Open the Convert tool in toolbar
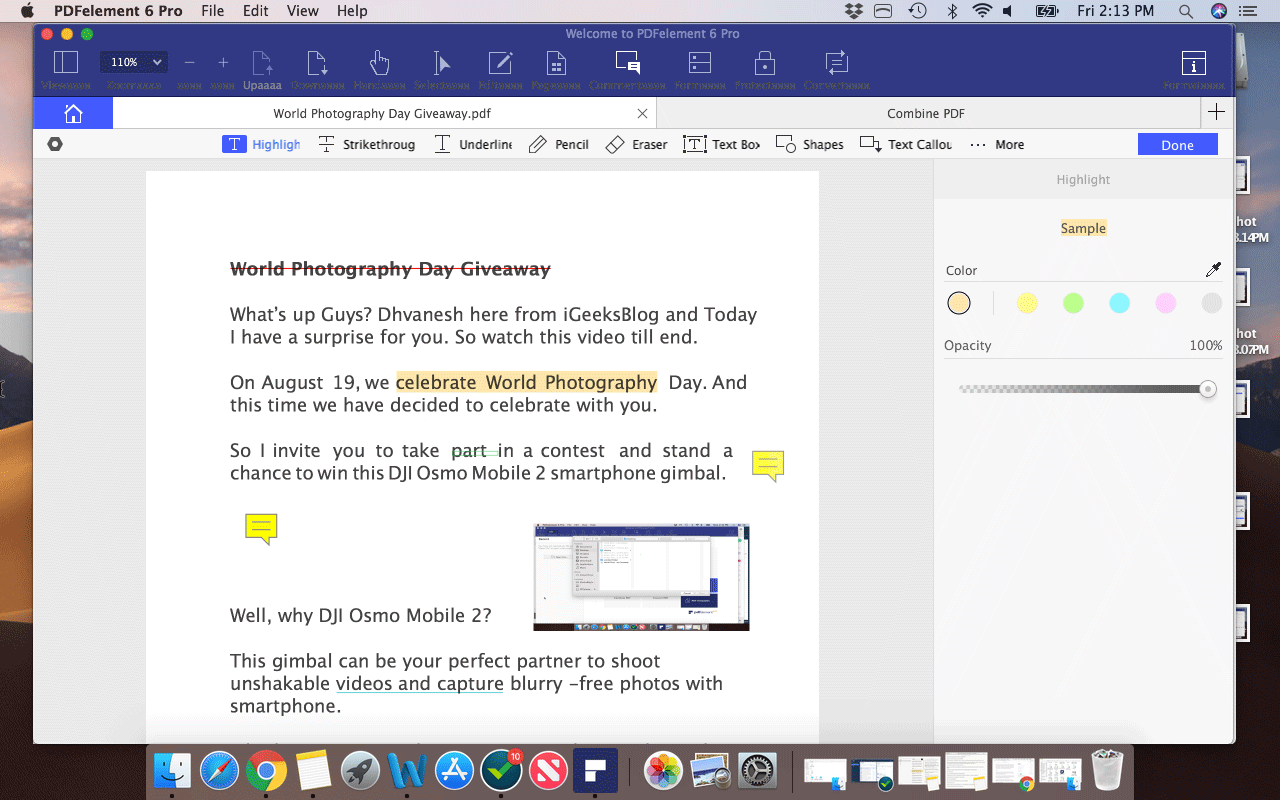The image size is (1280, 800). coord(837,63)
